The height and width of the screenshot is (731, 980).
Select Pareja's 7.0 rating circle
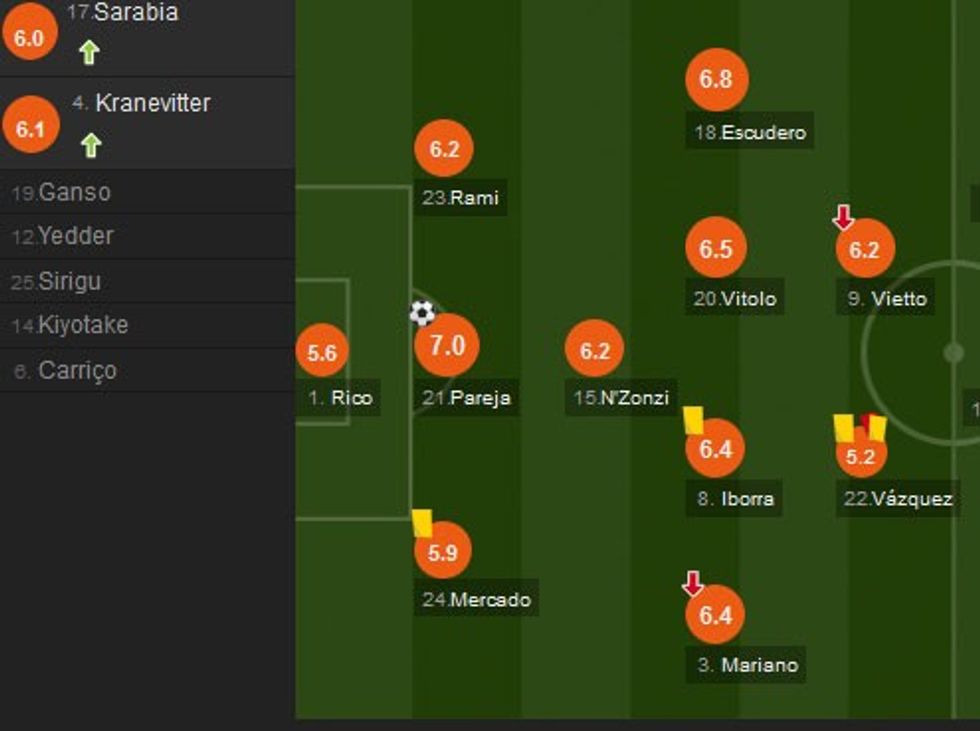[x=447, y=346]
